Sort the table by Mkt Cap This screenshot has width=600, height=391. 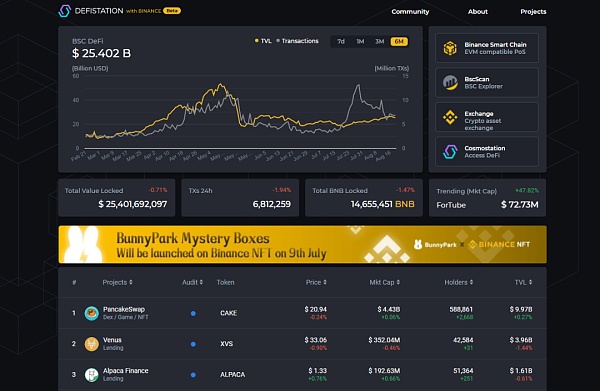point(385,282)
